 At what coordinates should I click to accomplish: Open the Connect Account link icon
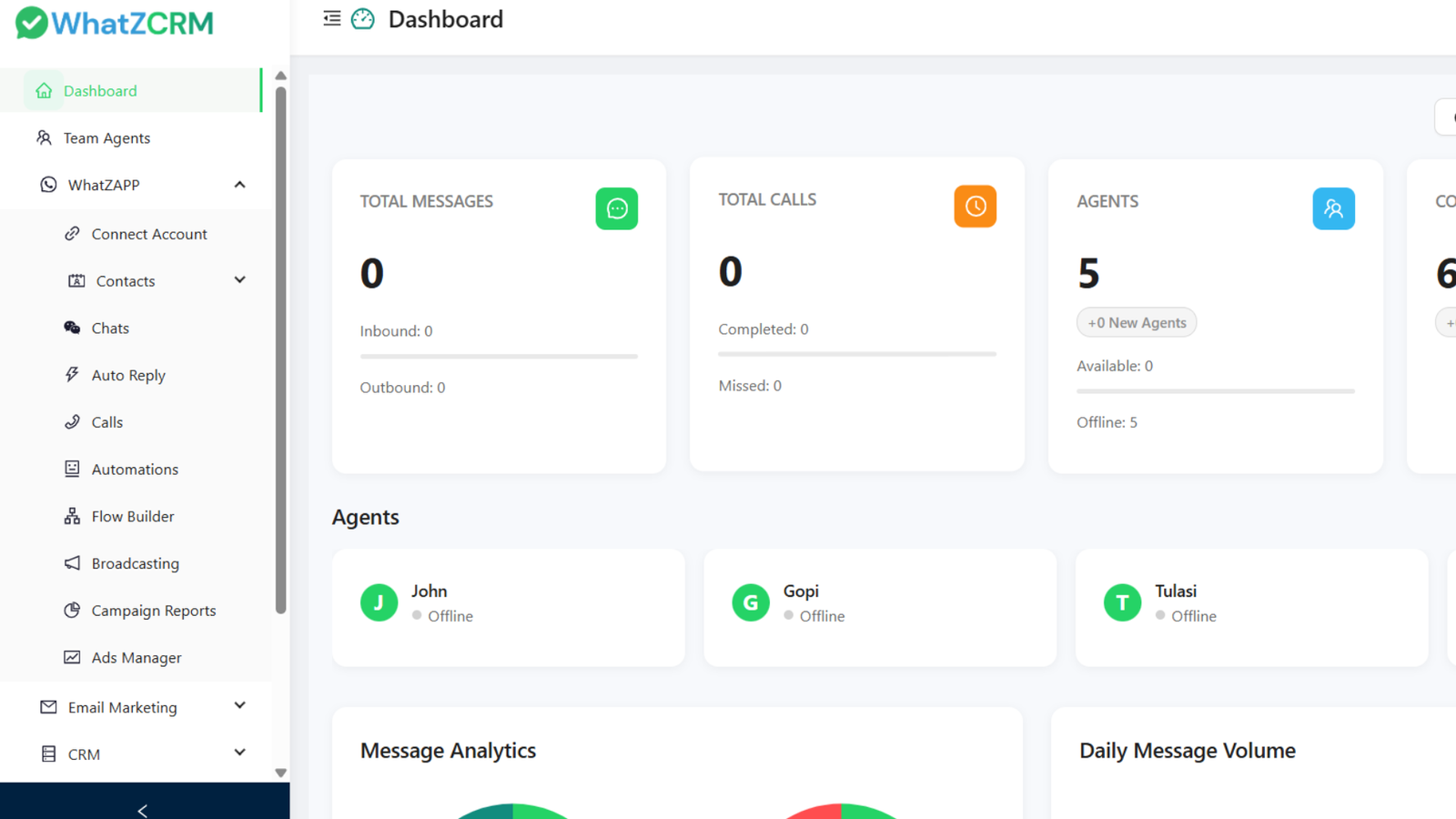[x=73, y=234]
